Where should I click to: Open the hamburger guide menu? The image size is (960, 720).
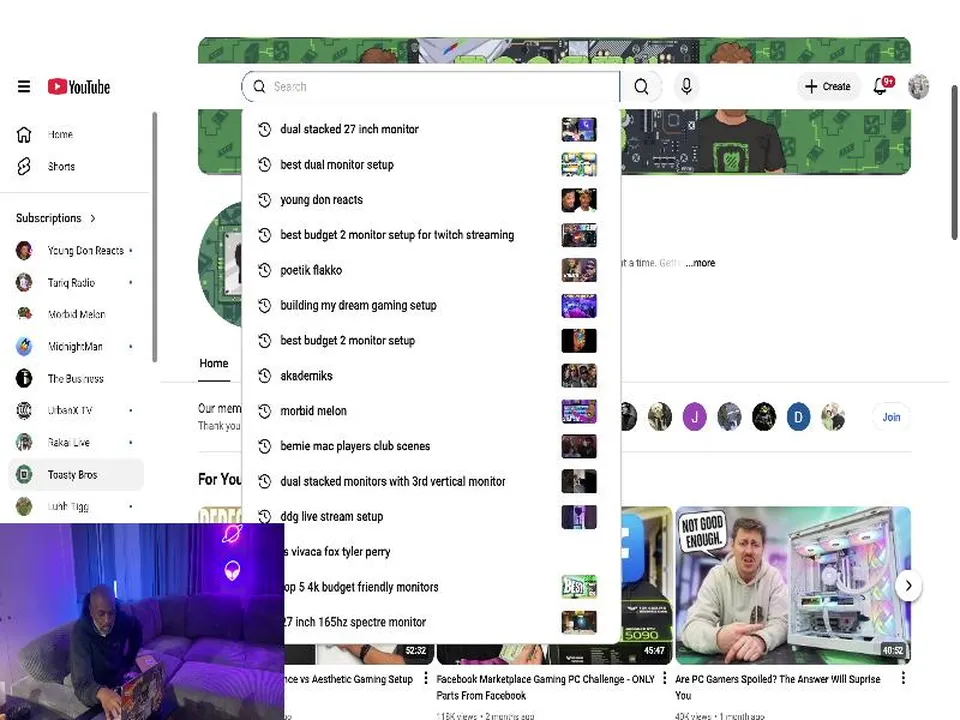[x=24, y=86]
